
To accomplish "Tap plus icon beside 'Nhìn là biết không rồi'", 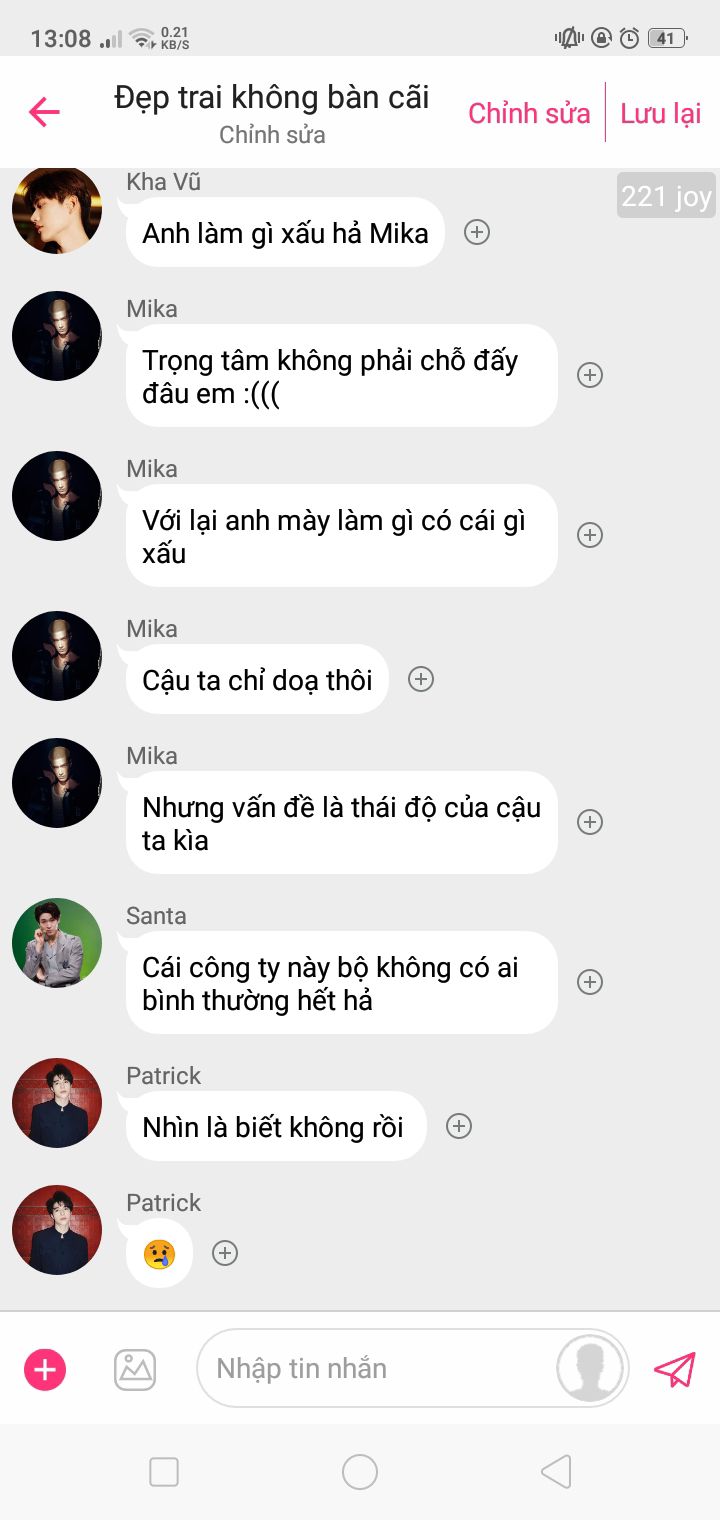I will click(x=458, y=1126).
